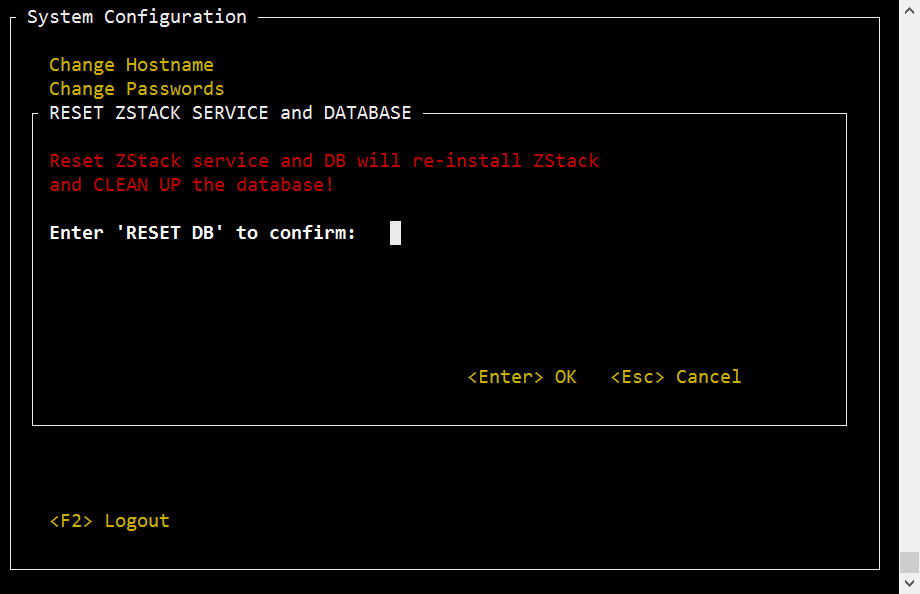This screenshot has height=594, width=920.
Task: Confirm the reset with the OK label
Action: [566, 377]
